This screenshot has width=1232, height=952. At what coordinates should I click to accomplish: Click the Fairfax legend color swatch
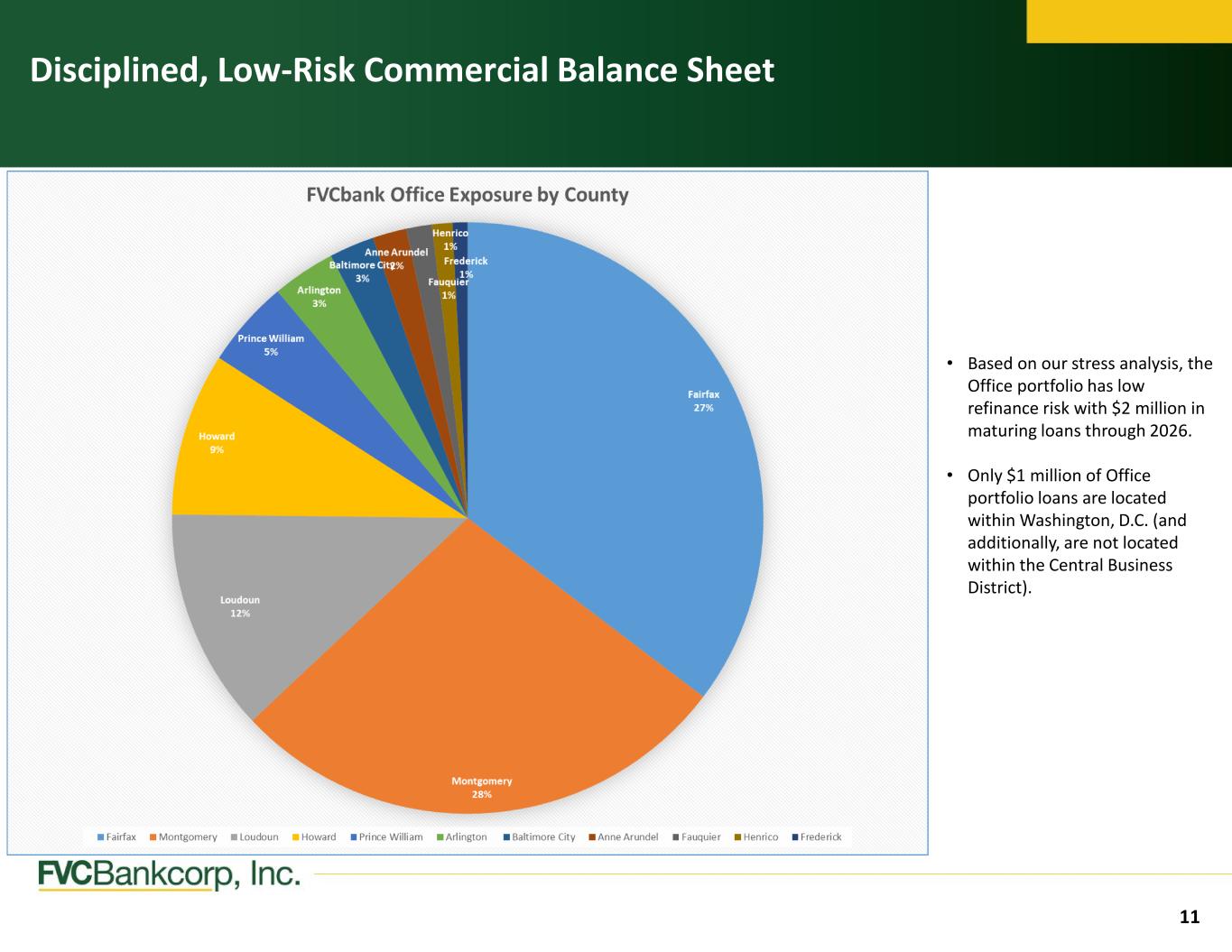[101, 837]
